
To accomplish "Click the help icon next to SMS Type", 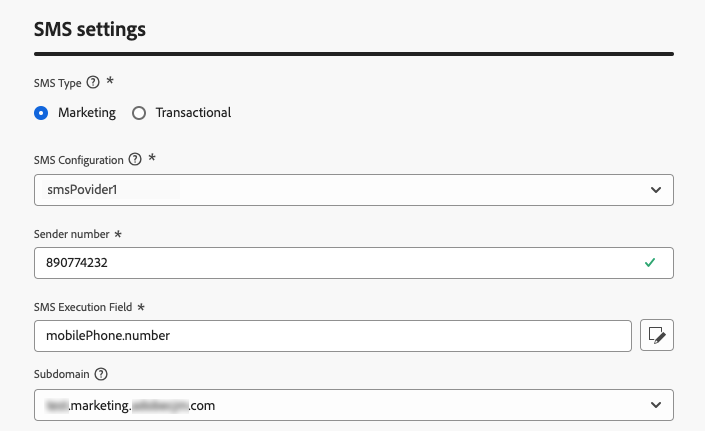I will [x=93, y=82].
